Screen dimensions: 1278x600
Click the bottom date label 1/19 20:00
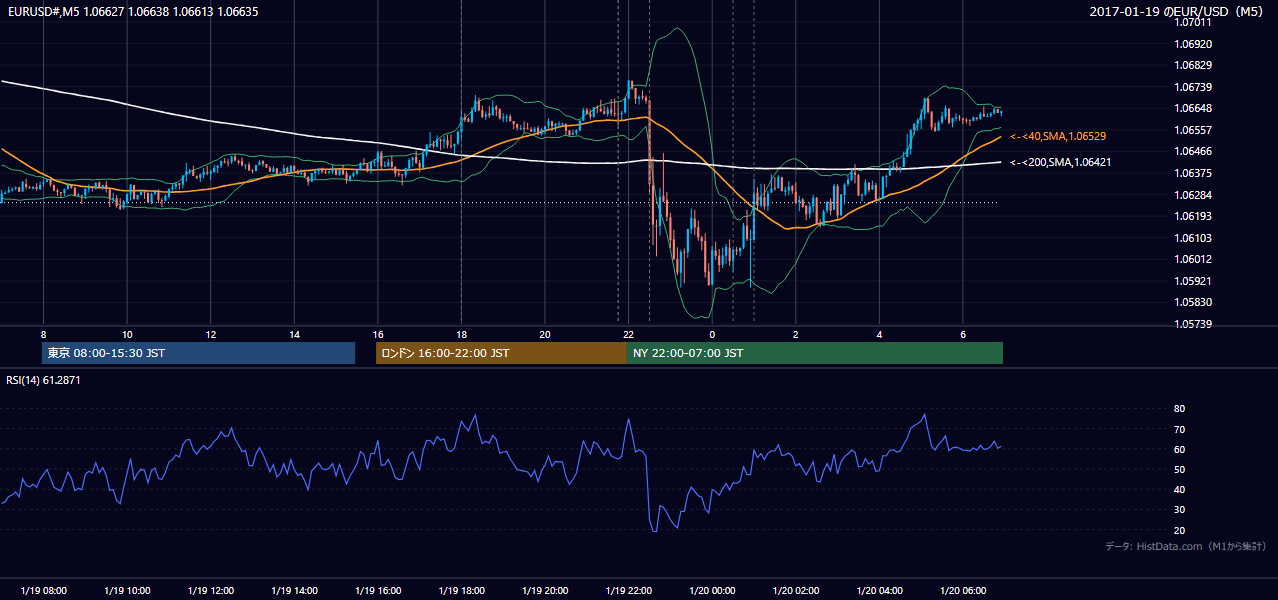click(545, 590)
